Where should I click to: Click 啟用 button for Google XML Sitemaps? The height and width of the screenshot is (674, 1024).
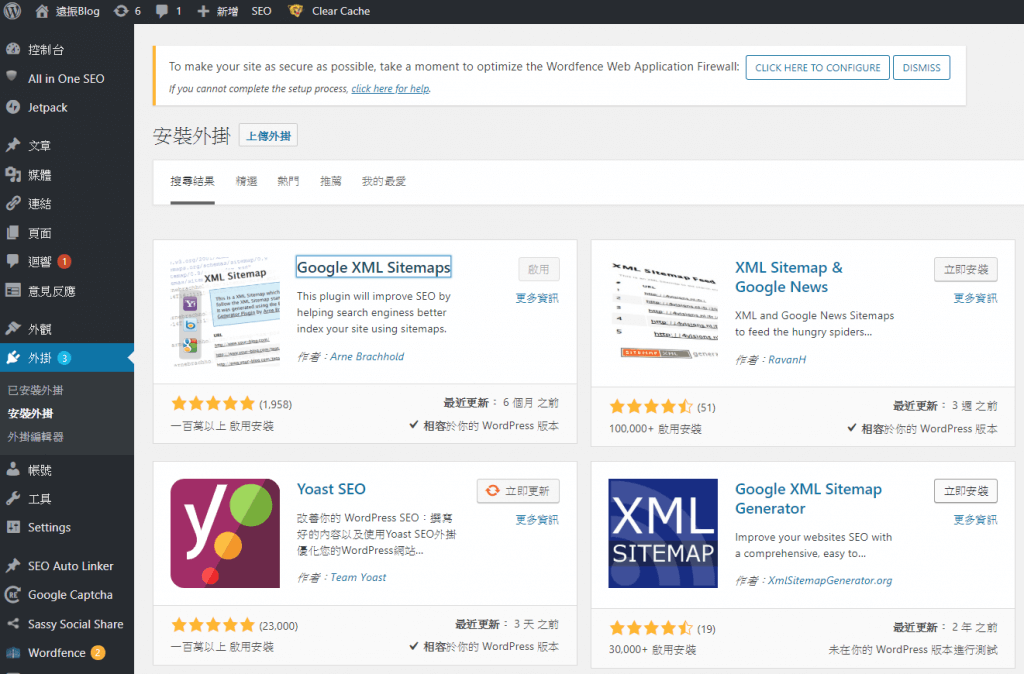[x=539, y=269]
